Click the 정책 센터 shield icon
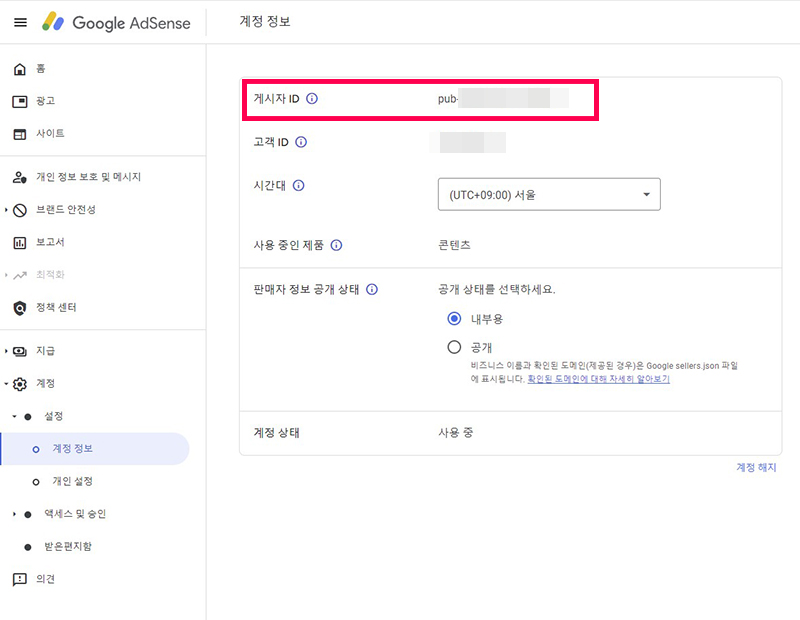The width and height of the screenshot is (800, 620). pos(19,308)
